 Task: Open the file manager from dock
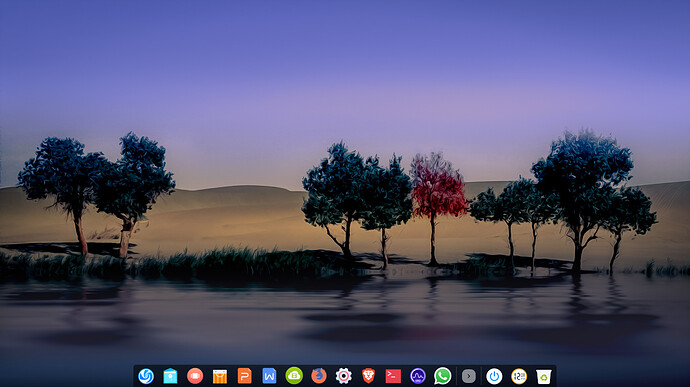click(170, 376)
